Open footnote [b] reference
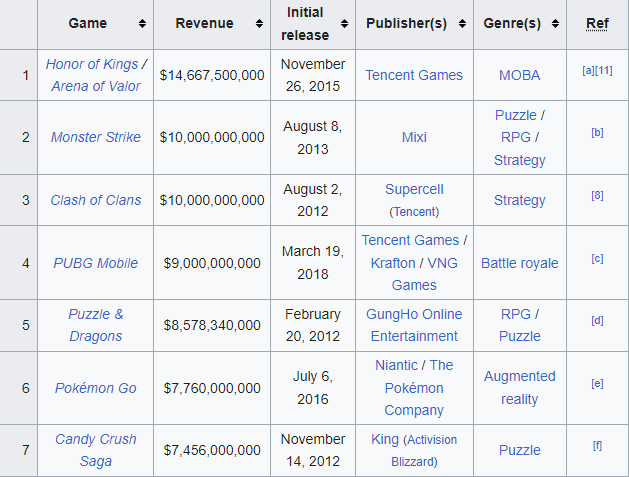Viewport: 629px width, 477px height. click(597, 133)
